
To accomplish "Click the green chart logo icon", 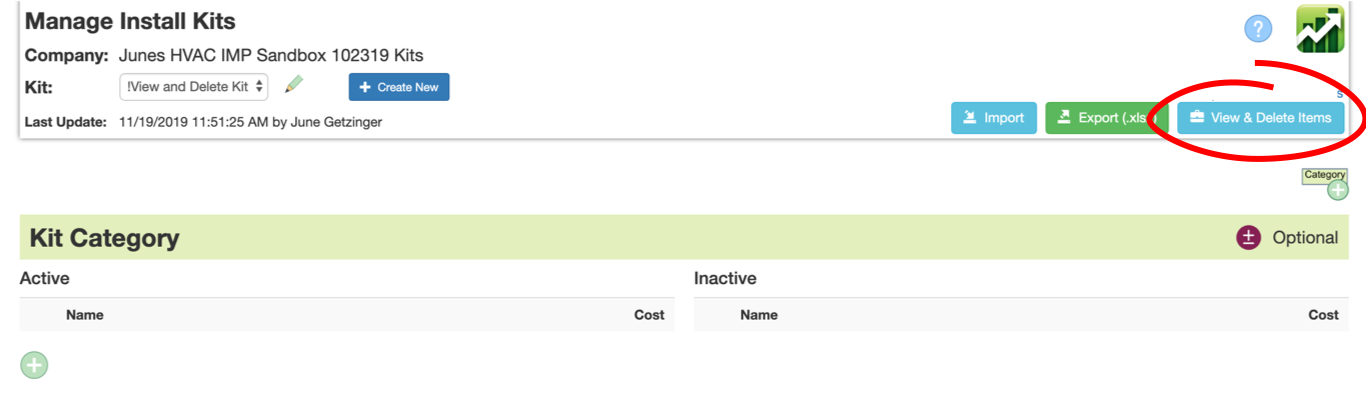I will pos(1320,29).
